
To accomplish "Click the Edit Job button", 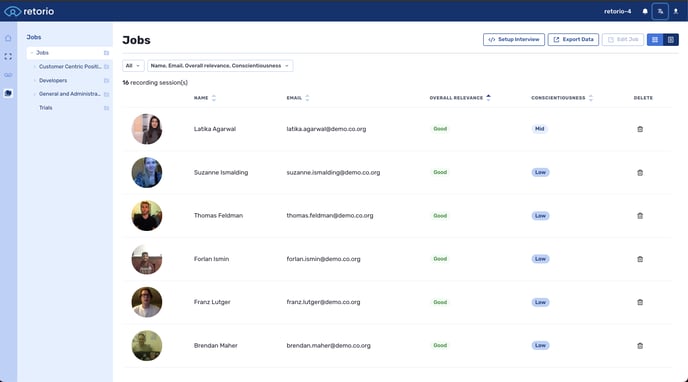I will pyautogui.click(x=623, y=39).
